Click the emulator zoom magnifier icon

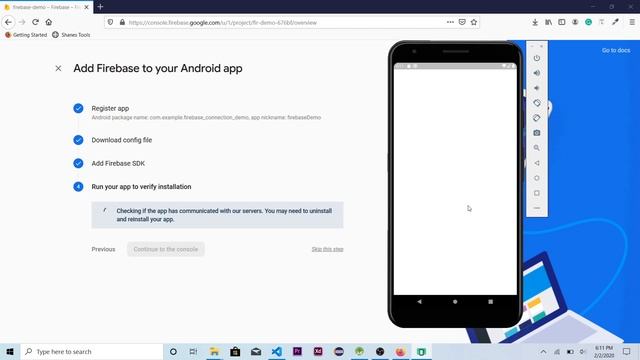click(x=537, y=148)
